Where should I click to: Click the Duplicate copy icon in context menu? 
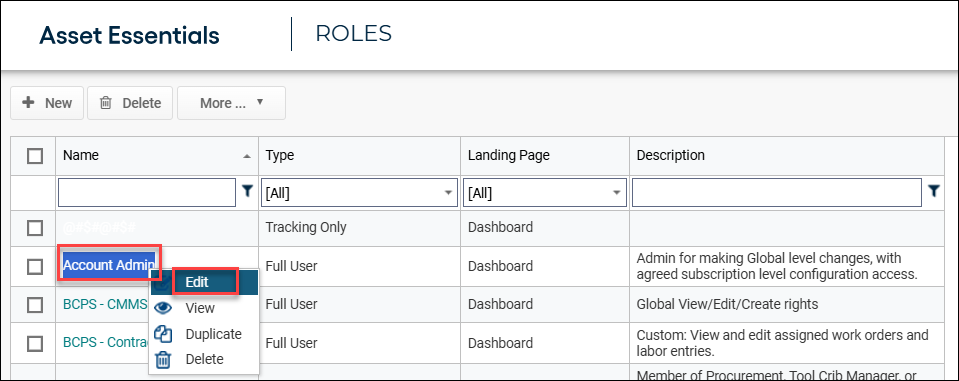(x=163, y=334)
